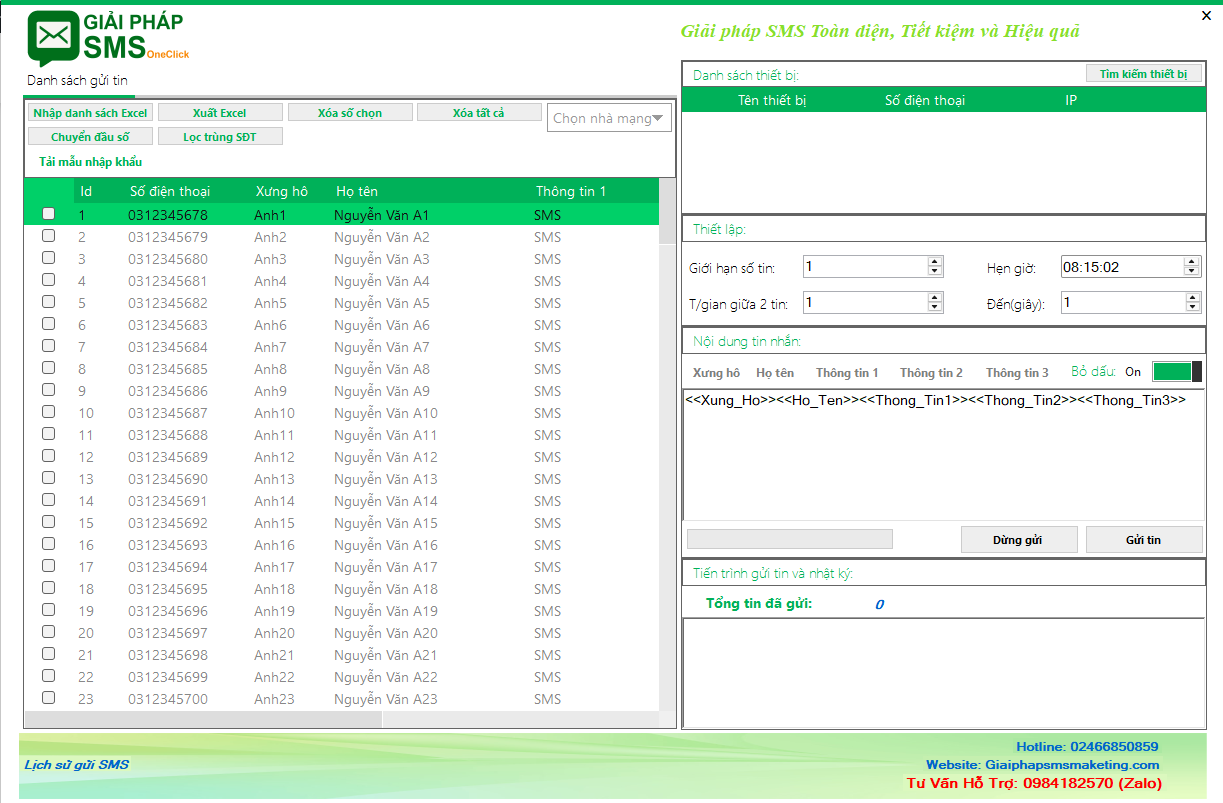Select checkbox for Nguyễn Văn A5
This screenshot has width=1223, height=803.
pyautogui.click(x=48, y=302)
